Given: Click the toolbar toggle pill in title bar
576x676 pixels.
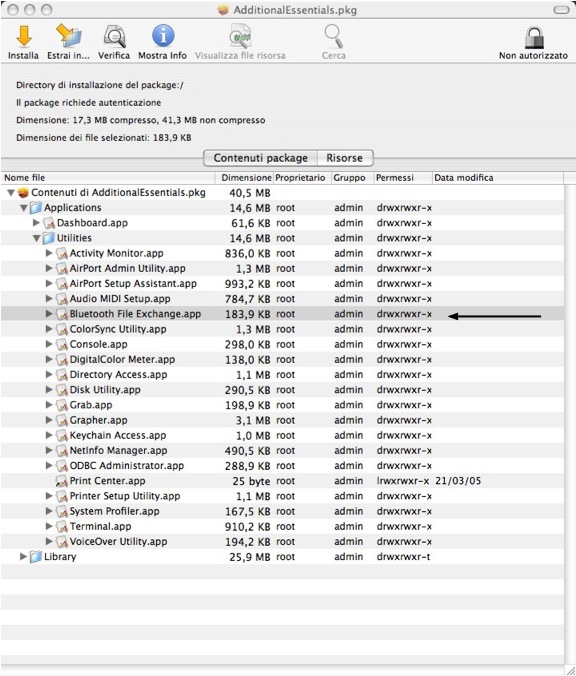Looking at the screenshot, I should 561,9.
